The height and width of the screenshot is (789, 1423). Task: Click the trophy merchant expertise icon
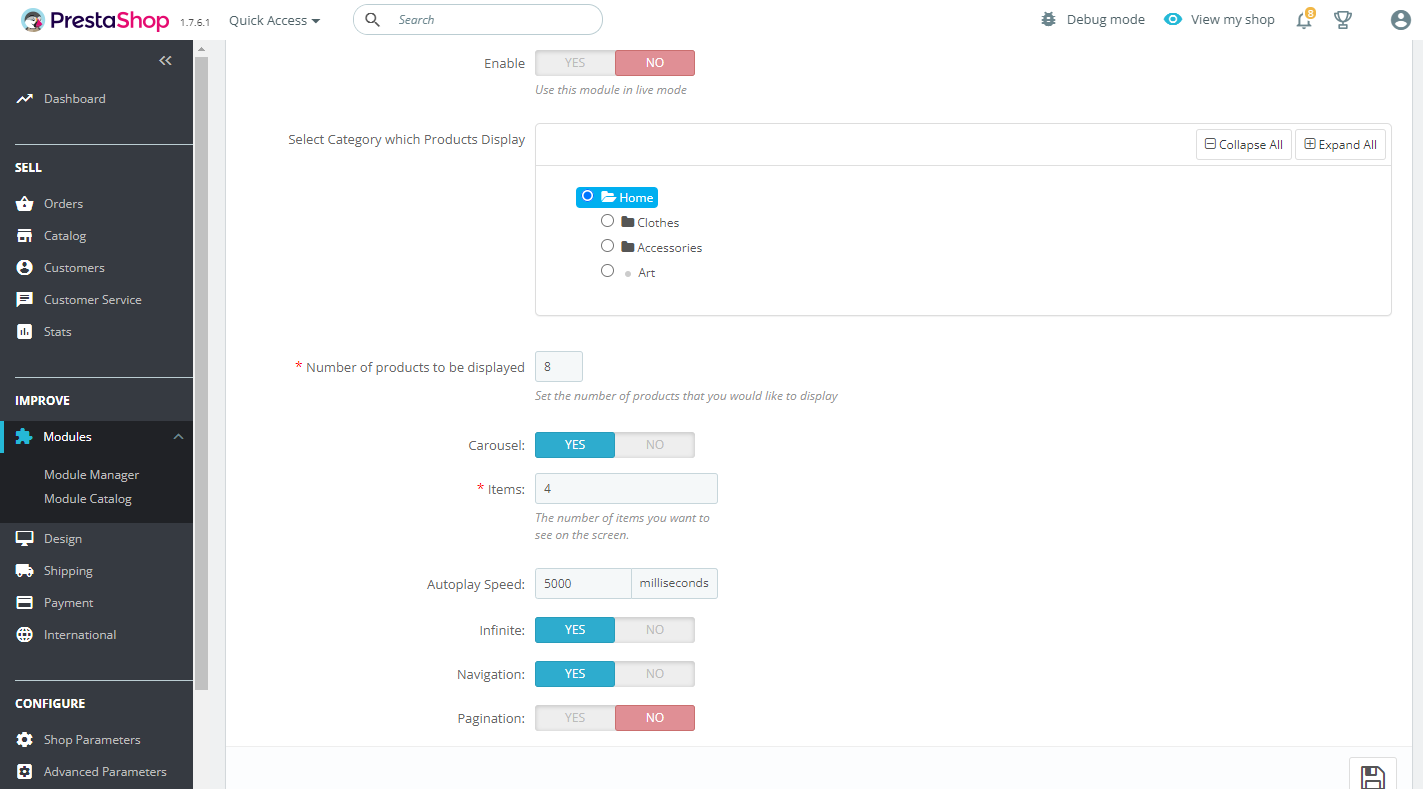[1343, 20]
